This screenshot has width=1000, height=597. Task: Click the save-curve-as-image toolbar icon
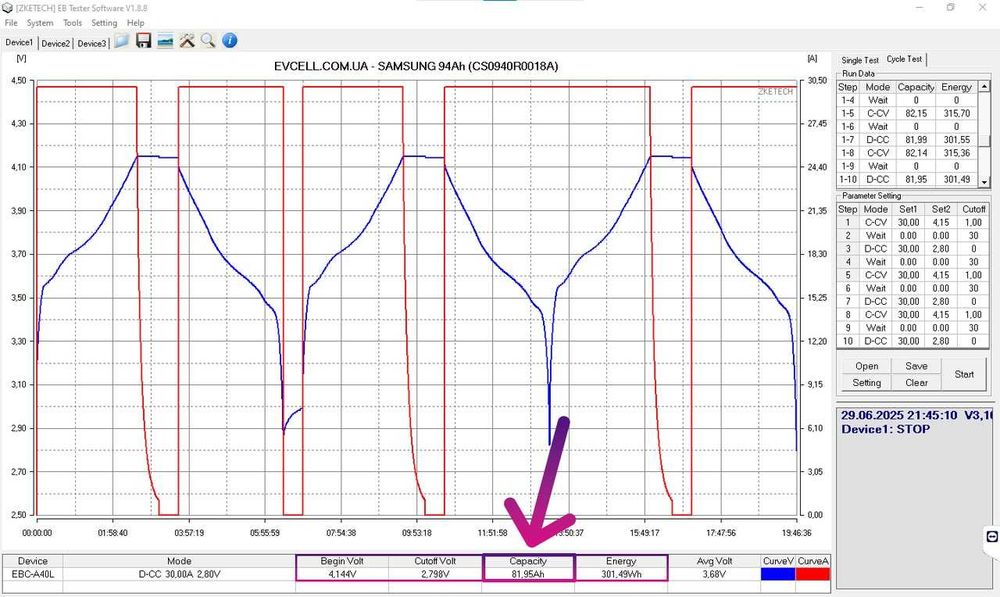165,41
